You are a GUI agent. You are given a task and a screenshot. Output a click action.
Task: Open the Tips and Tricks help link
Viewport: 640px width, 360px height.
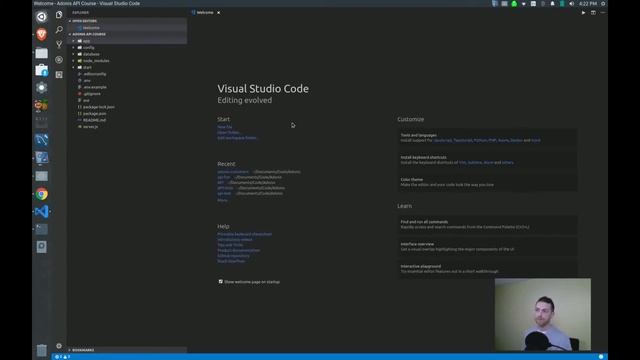click(x=230, y=245)
